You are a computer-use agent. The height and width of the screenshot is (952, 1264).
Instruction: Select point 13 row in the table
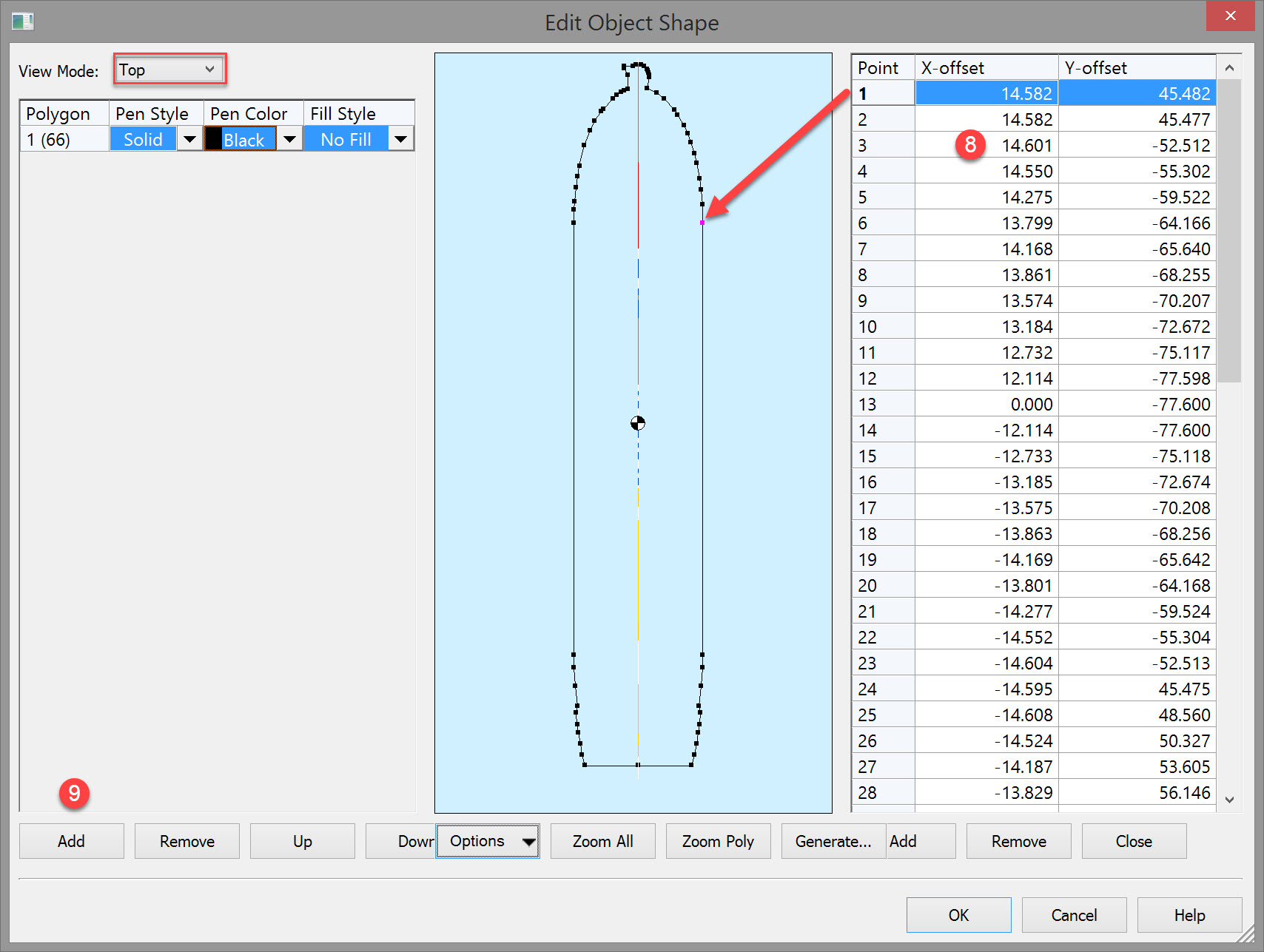pos(883,405)
